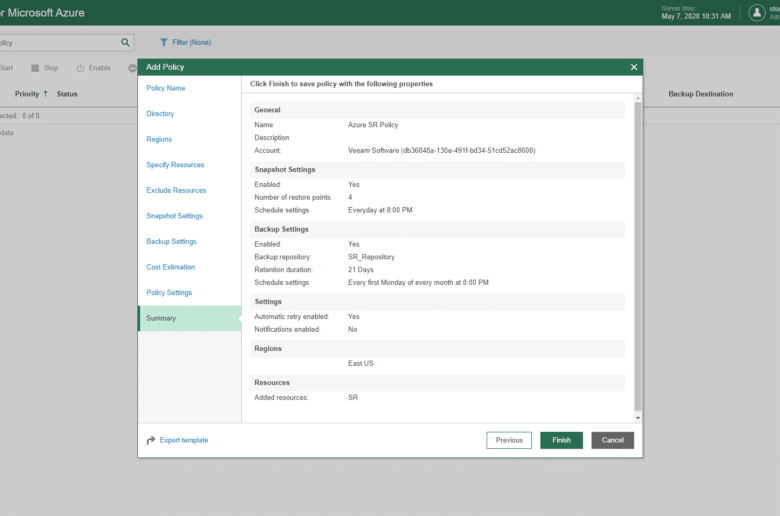Click the Filter (None) link

tap(192, 42)
